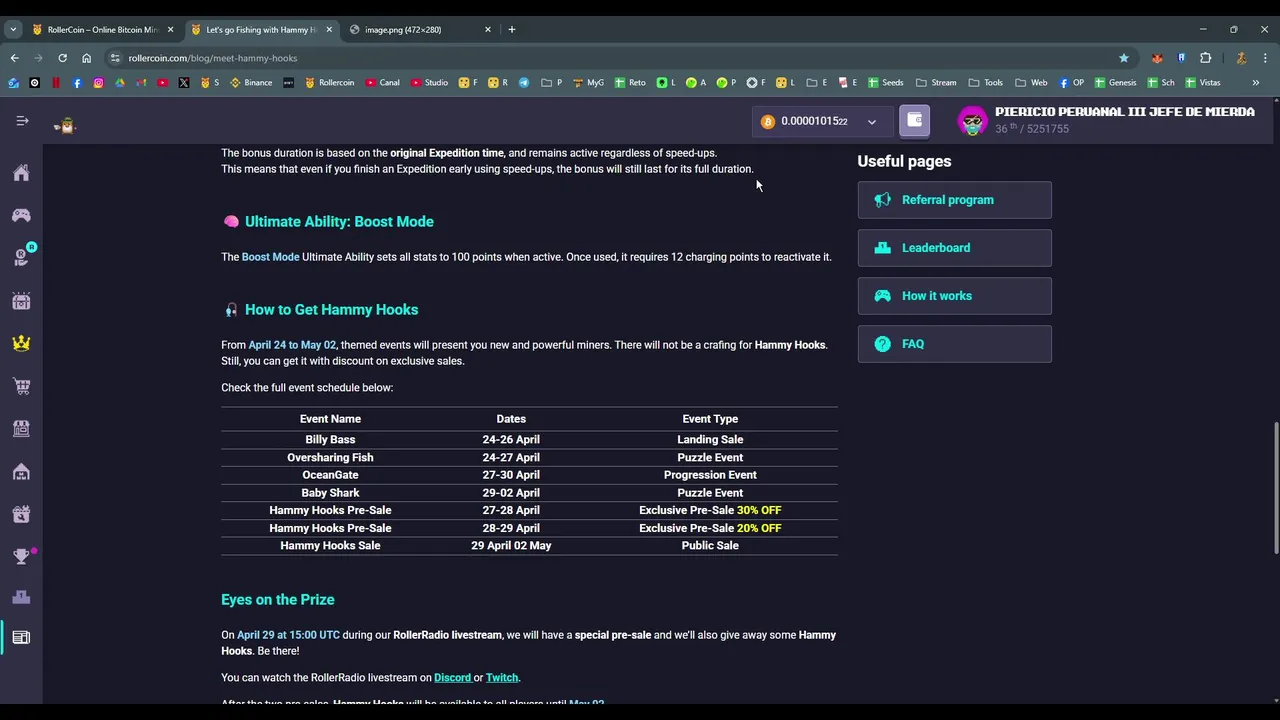
Task: Open the Facebook bookmark icon
Action: tap(77, 83)
